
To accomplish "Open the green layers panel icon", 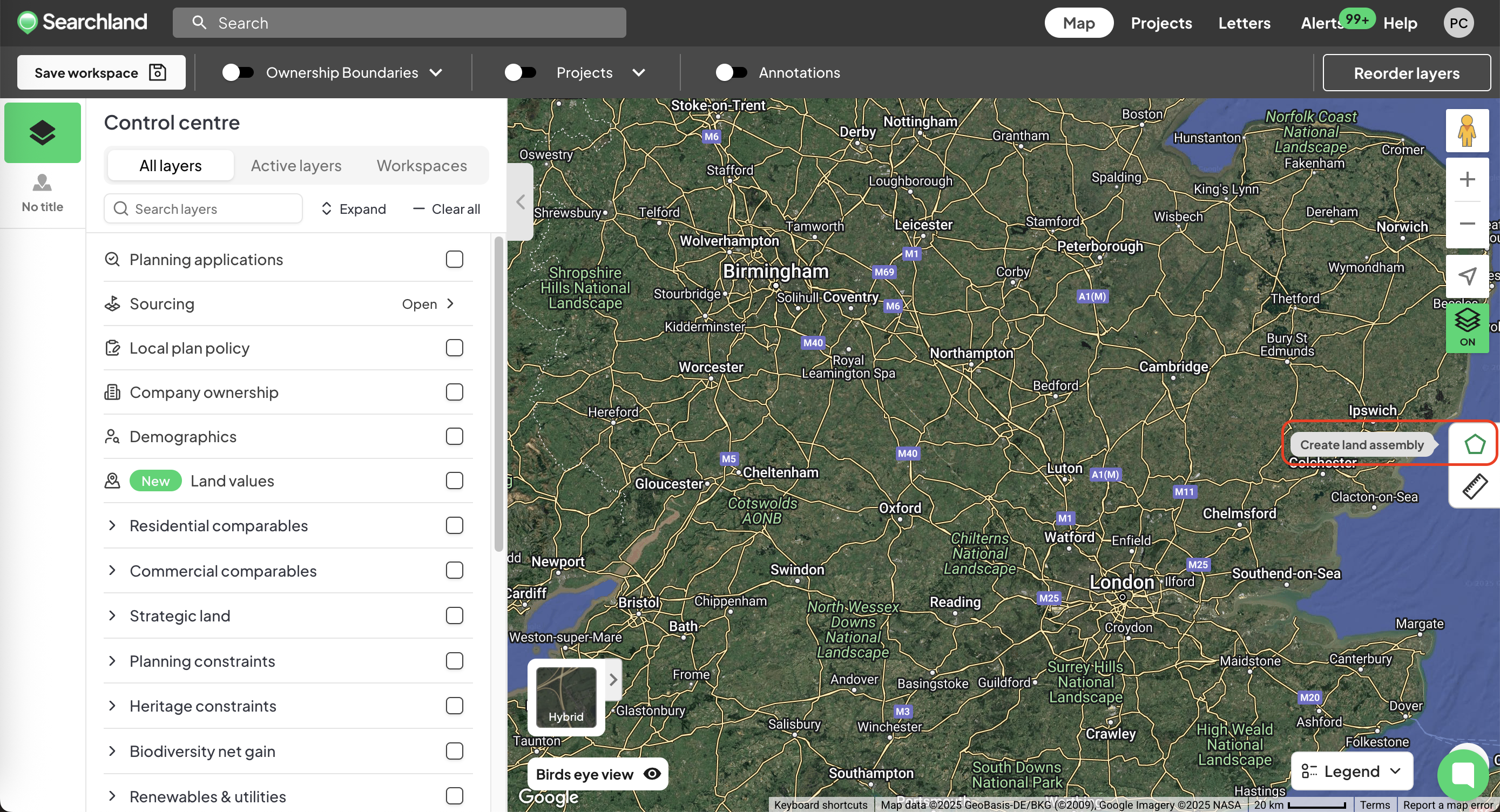I will point(43,133).
